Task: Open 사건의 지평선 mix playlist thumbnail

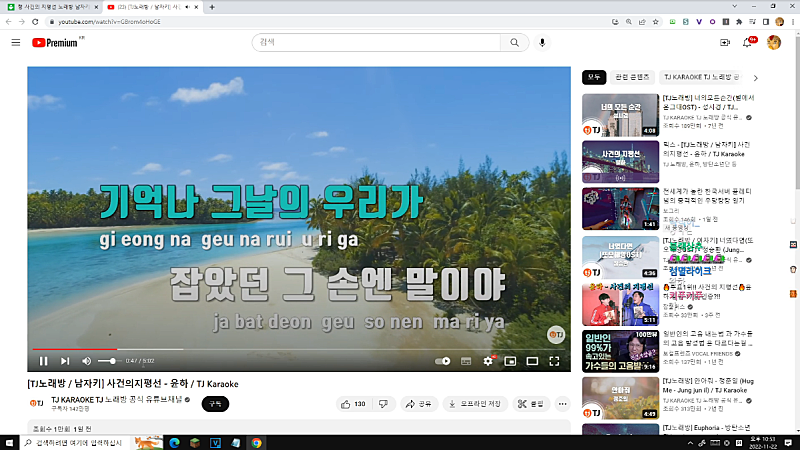Action: point(620,162)
